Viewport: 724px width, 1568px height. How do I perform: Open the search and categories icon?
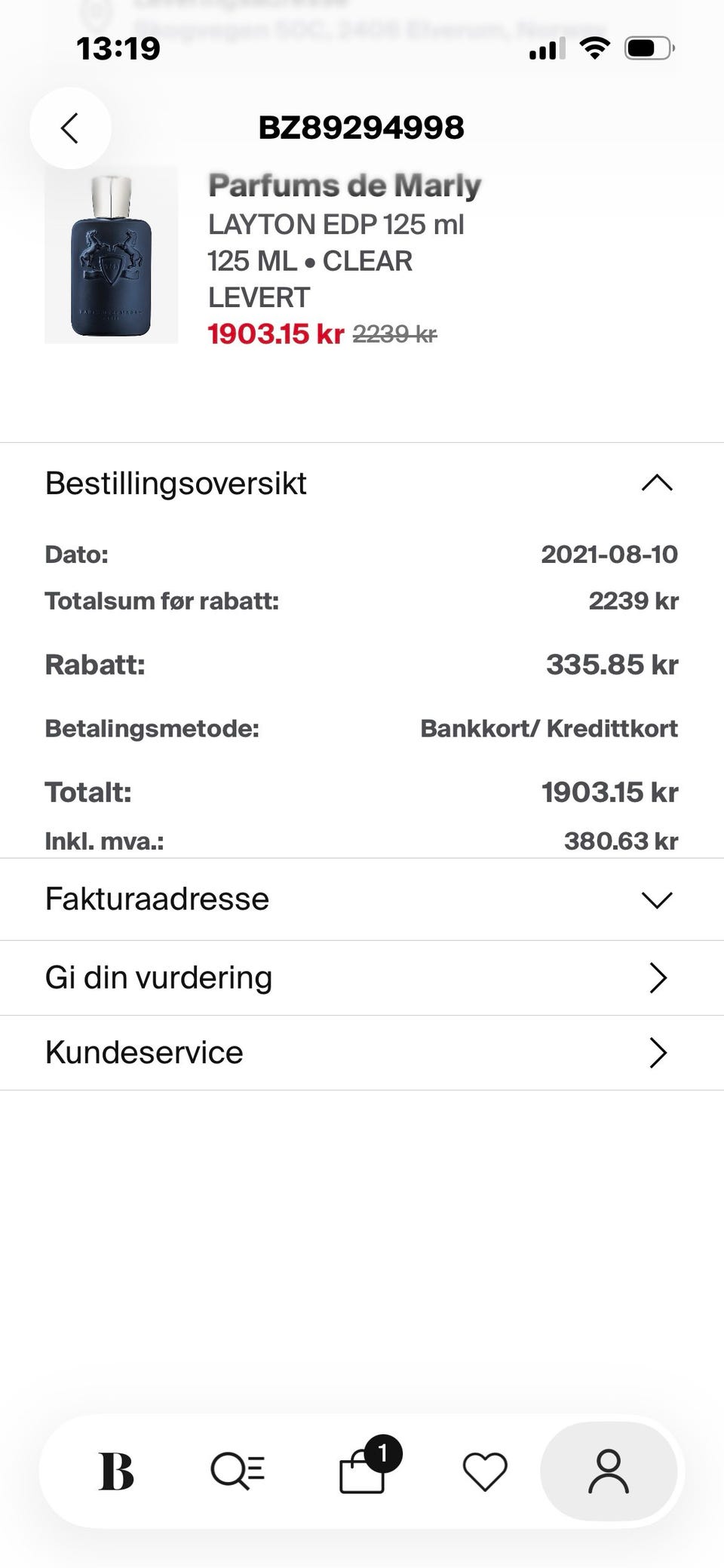pos(238,1471)
